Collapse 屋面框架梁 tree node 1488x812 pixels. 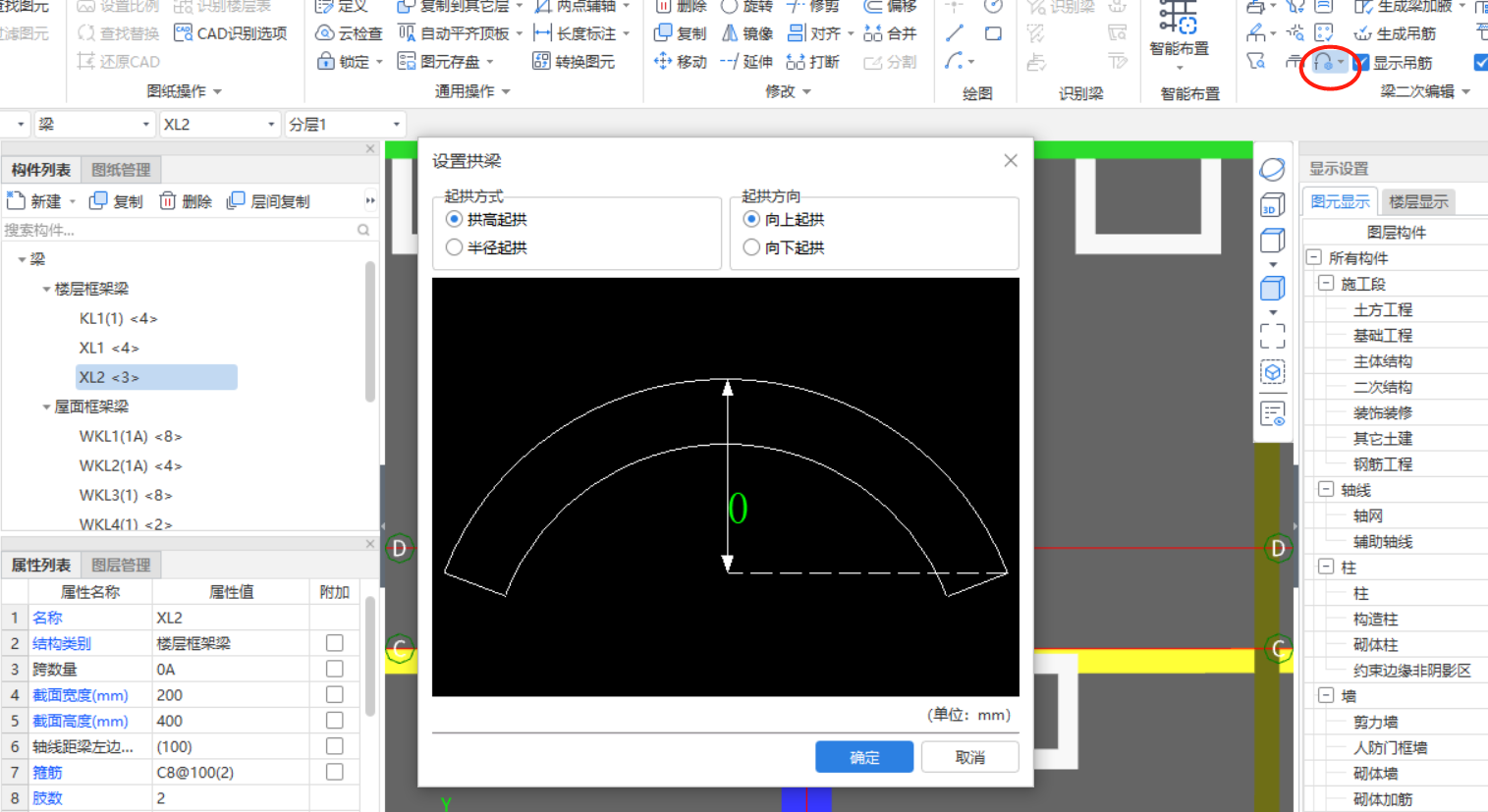(x=46, y=406)
